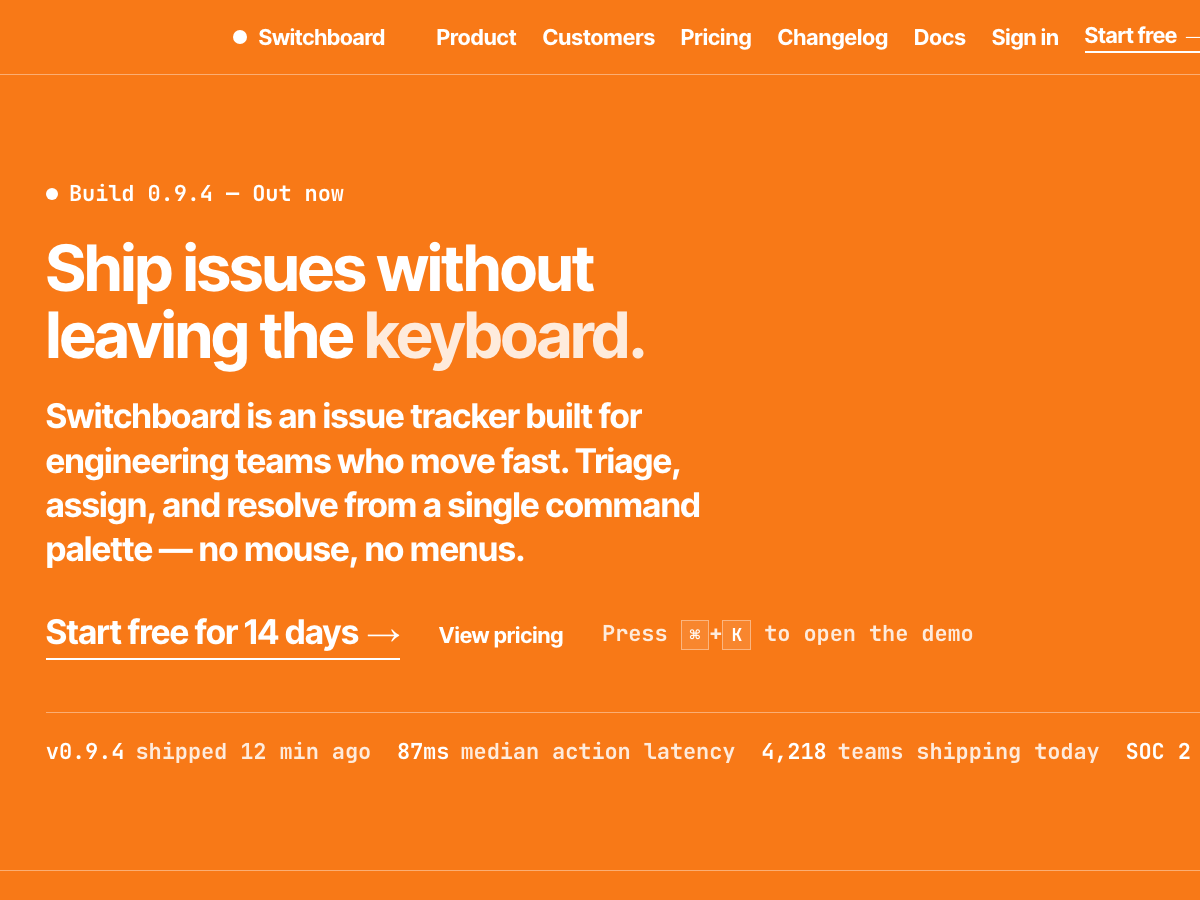Click the ⌘ command key cap
Image resolution: width=1200 pixels, height=900 pixels.
tap(695, 635)
